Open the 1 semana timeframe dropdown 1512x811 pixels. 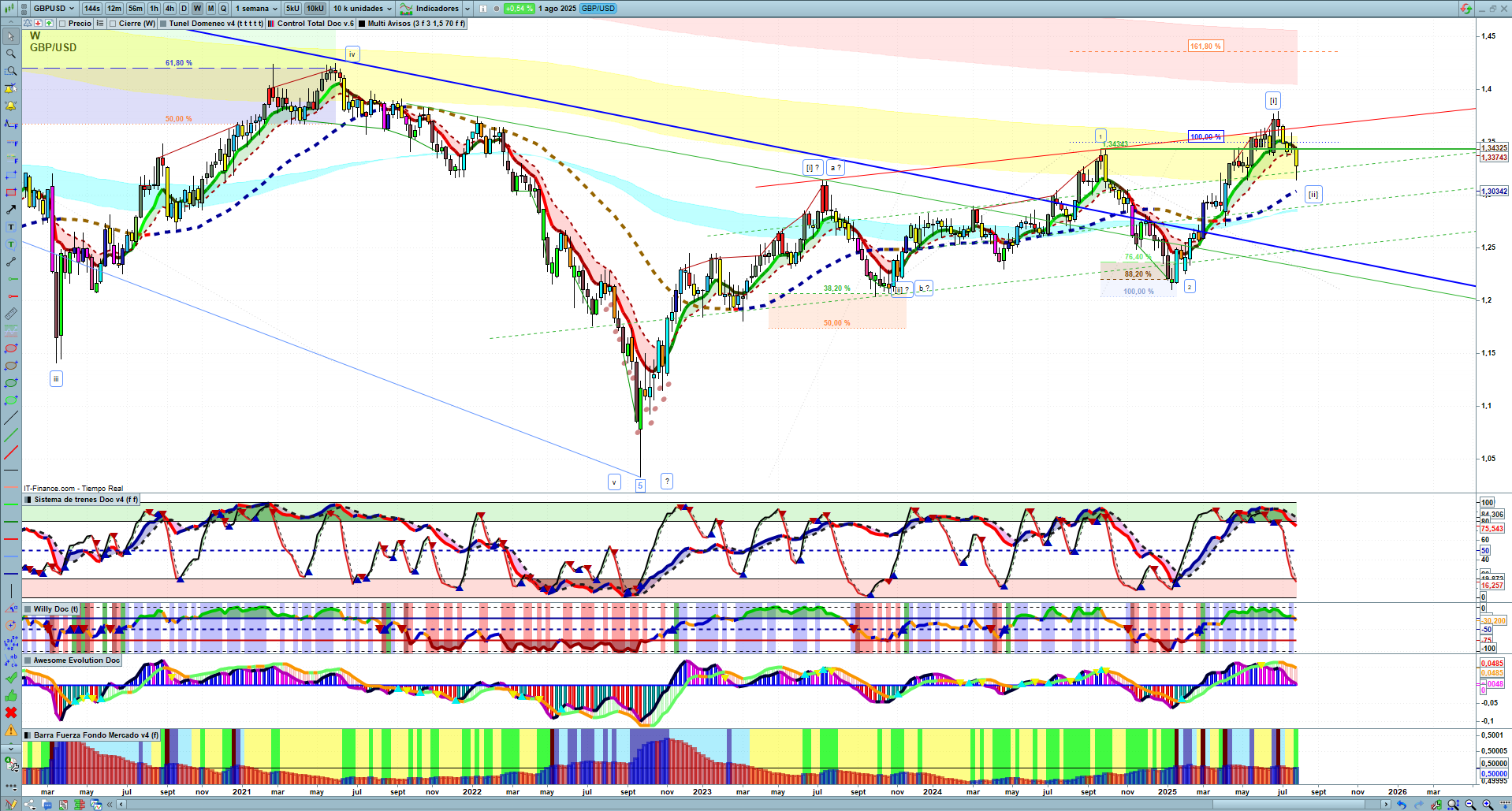click(256, 9)
